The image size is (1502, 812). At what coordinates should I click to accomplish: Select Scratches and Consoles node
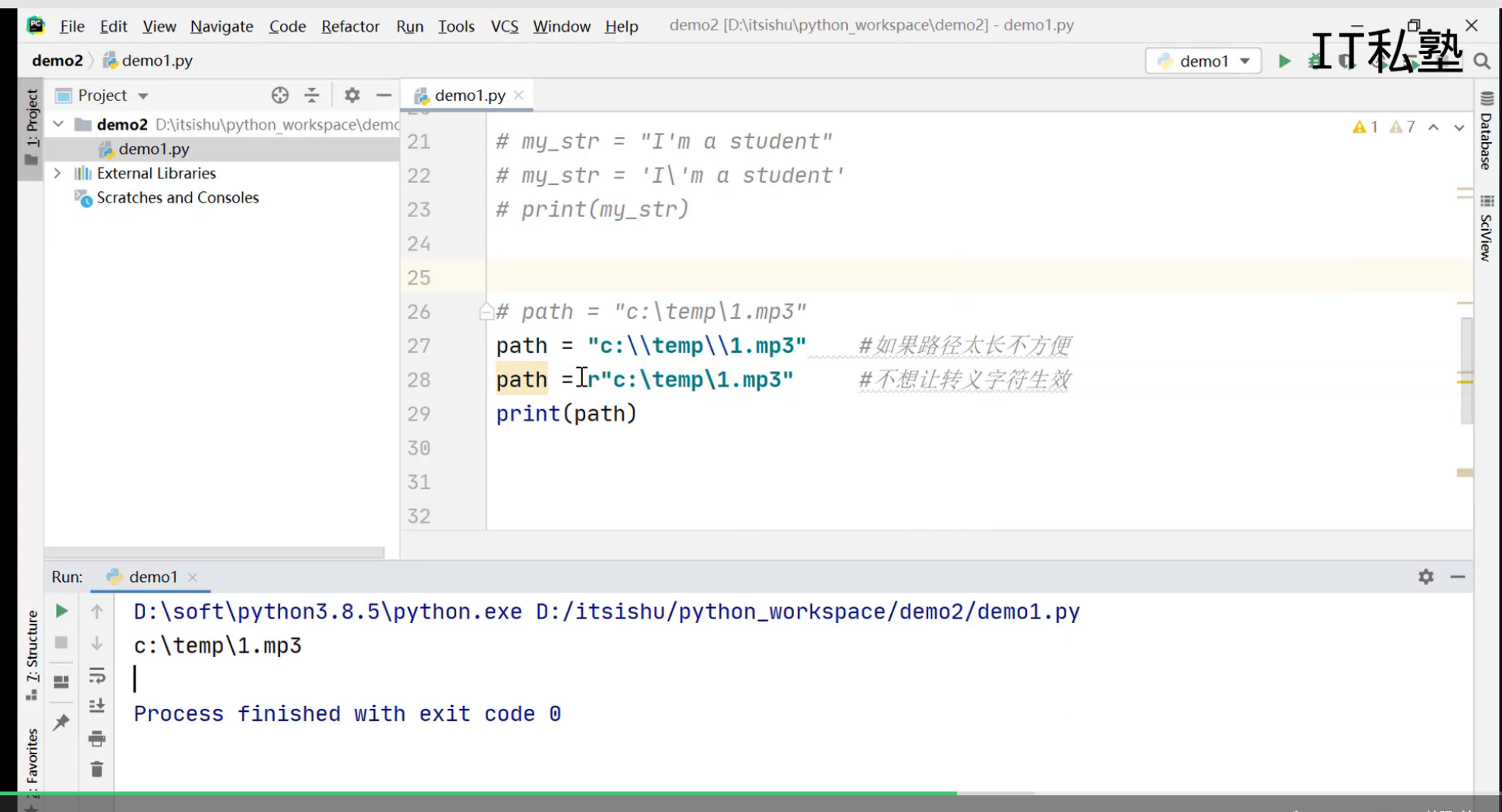click(x=178, y=197)
